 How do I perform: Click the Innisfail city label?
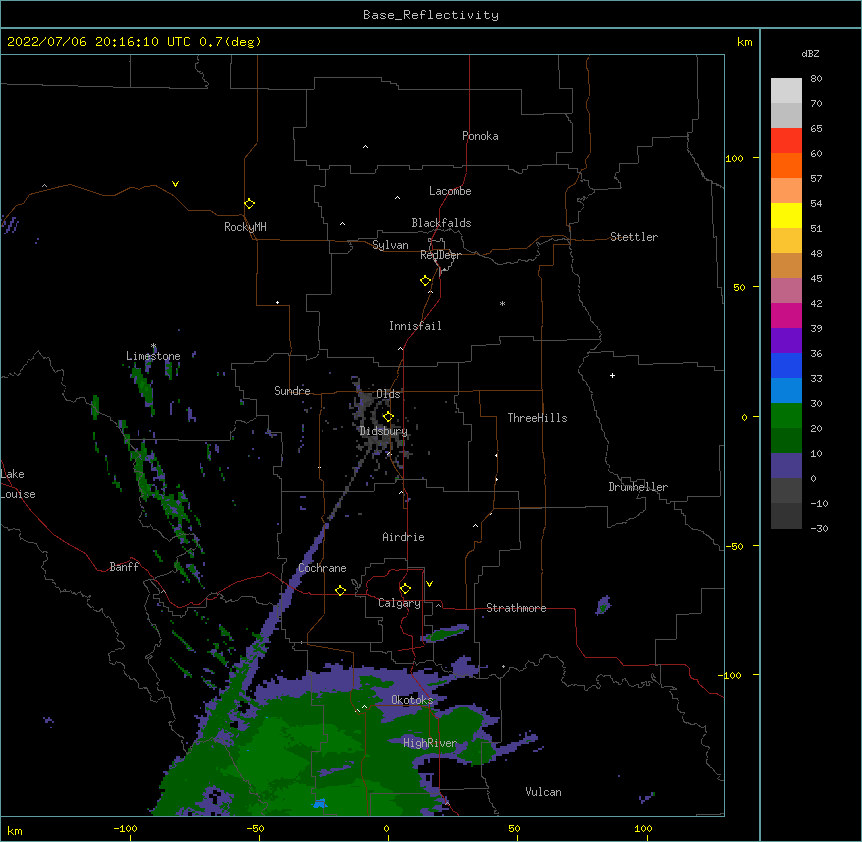[415, 326]
